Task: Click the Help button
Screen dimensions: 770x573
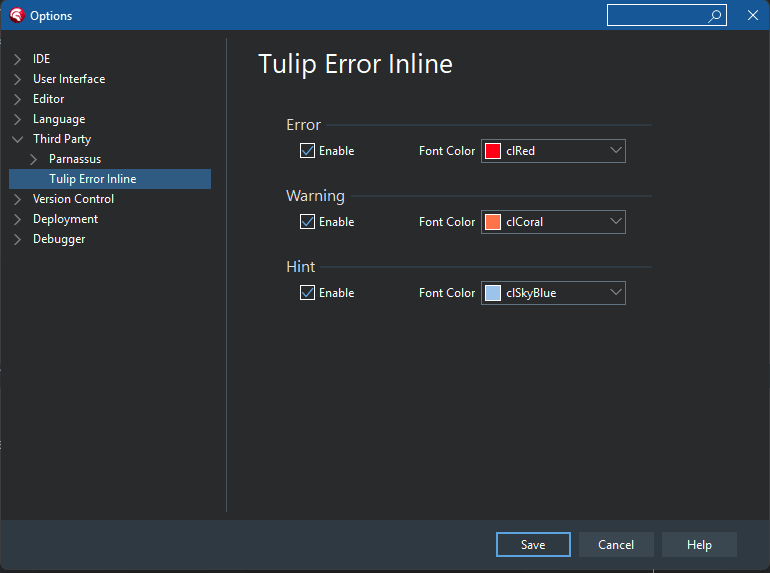Action: (x=699, y=545)
